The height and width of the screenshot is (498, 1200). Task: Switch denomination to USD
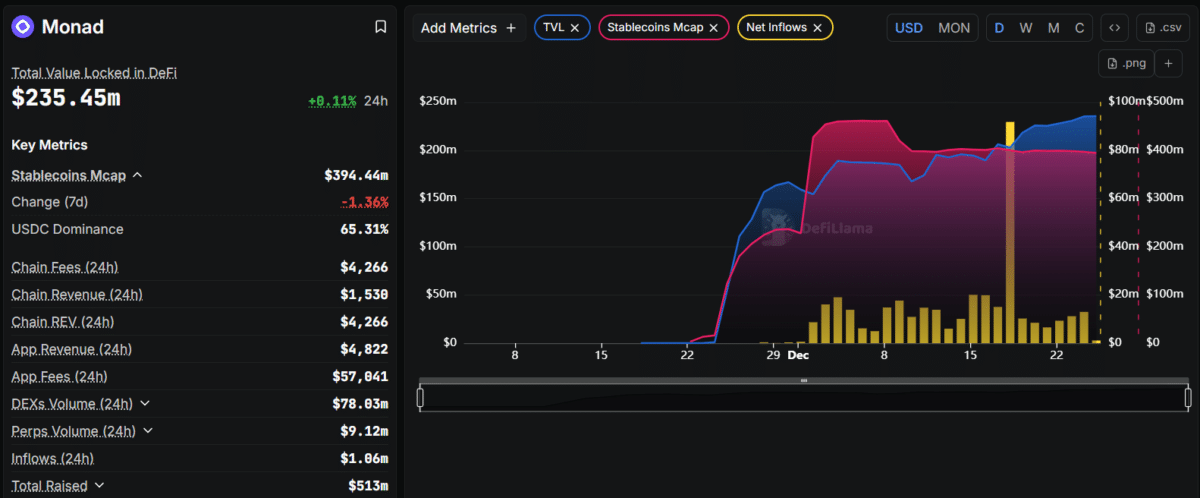908,28
